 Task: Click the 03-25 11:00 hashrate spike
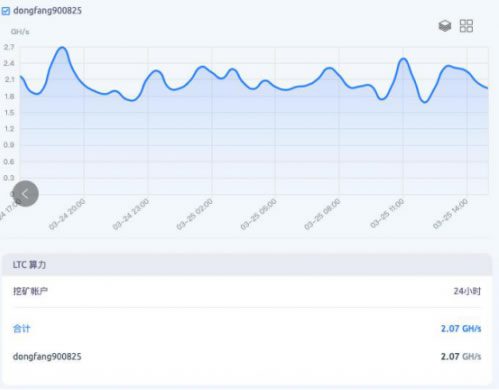click(404, 59)
